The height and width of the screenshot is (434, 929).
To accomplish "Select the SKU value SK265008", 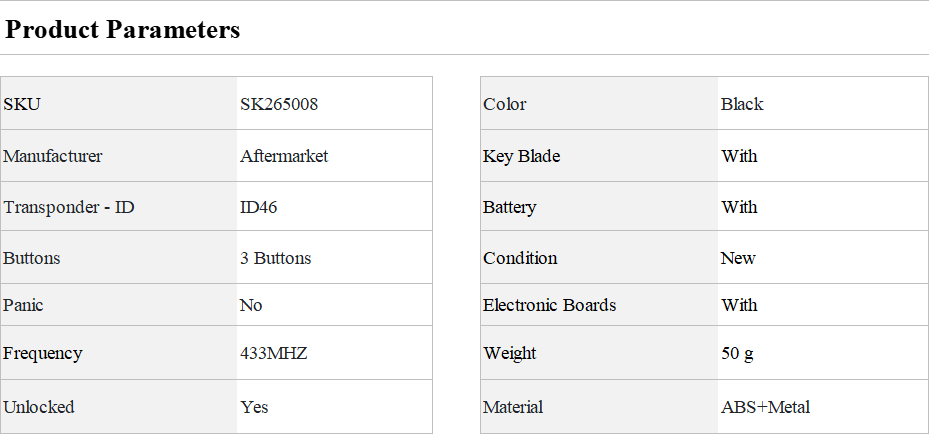I will click(279, 104).
